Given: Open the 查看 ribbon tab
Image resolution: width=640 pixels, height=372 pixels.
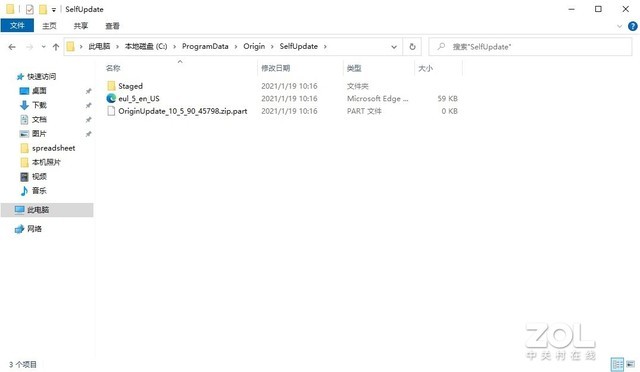Looking at the screenshot, I should 113,26.
